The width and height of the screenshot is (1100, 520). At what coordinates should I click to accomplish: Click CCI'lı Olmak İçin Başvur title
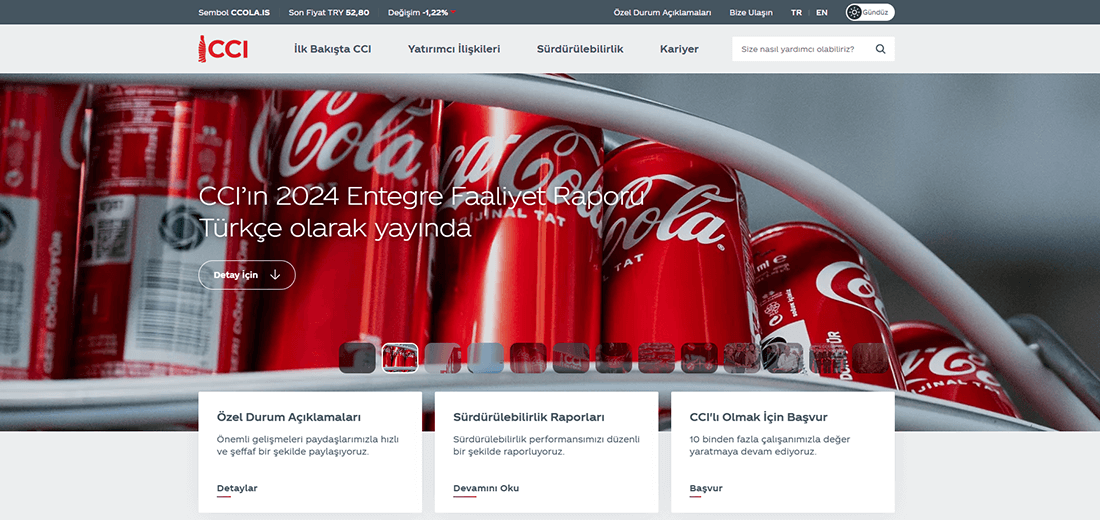pyautogui.click(x=759, y=417)
